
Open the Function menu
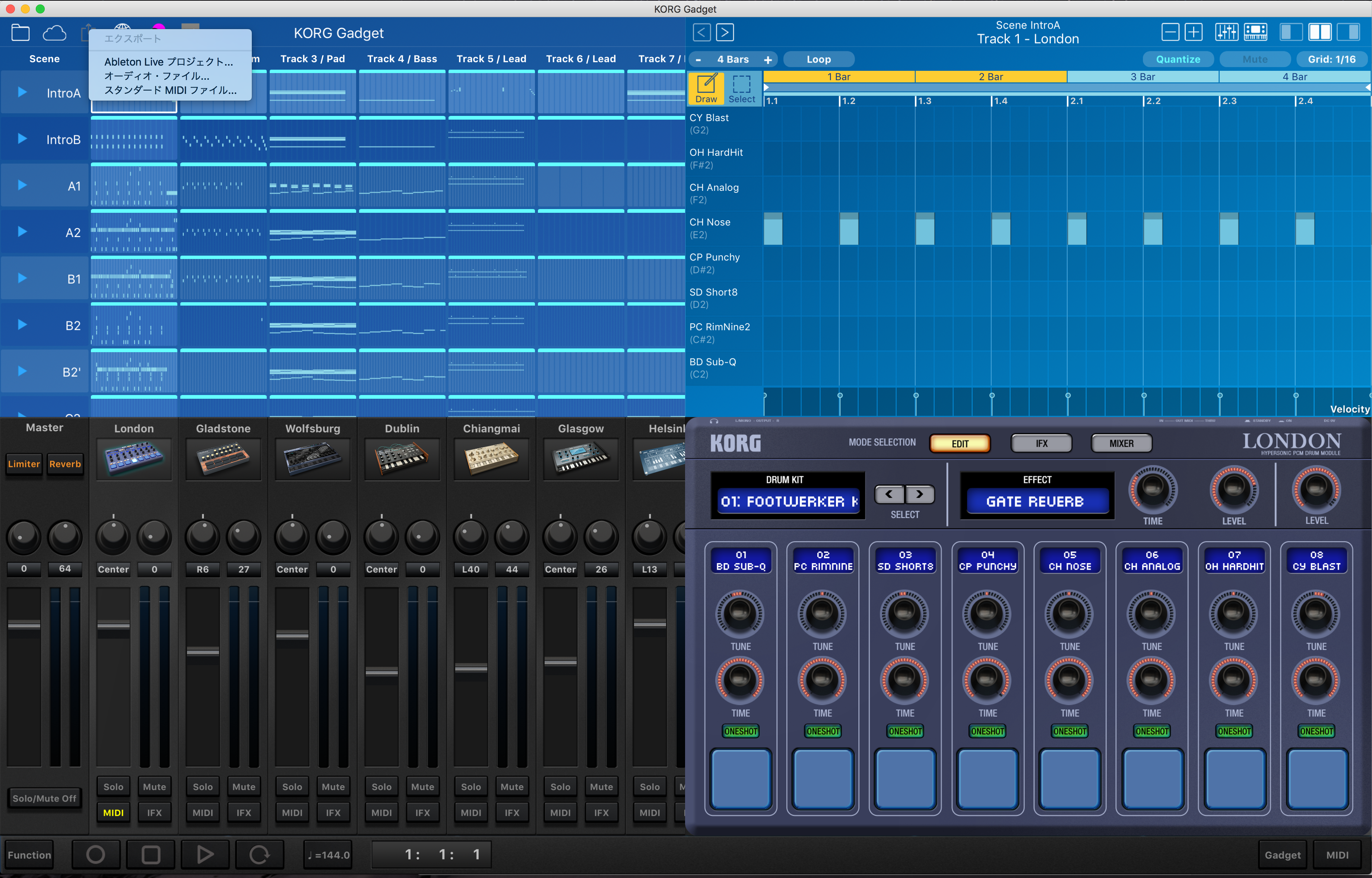(29, 855)
